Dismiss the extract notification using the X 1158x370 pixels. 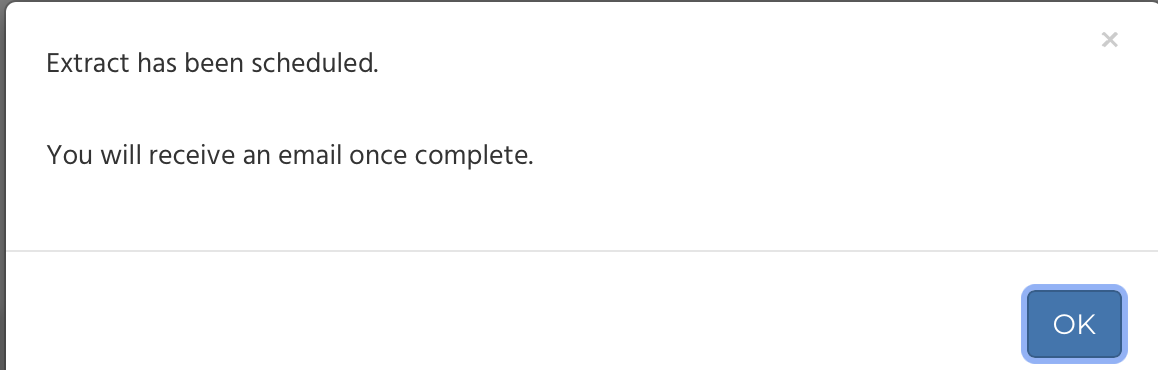click(1109, 40)
